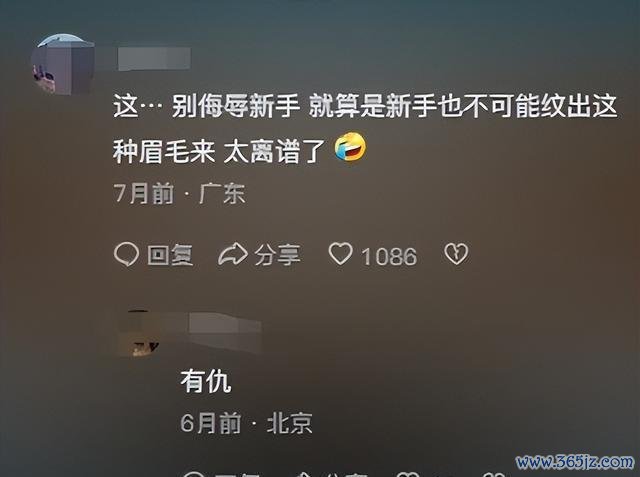Image resolution: width=640 pixels, height=477 pixels.
Task: Open the www.365jz.com watermark link
Action: tap(575, 462)
